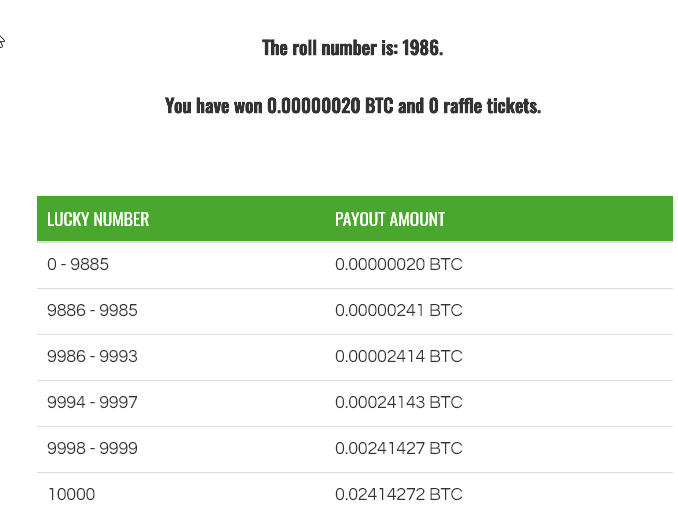Click the 0.00000241 BTC payout cell
This screenshot has width=678, height=532.
(399, 311)
